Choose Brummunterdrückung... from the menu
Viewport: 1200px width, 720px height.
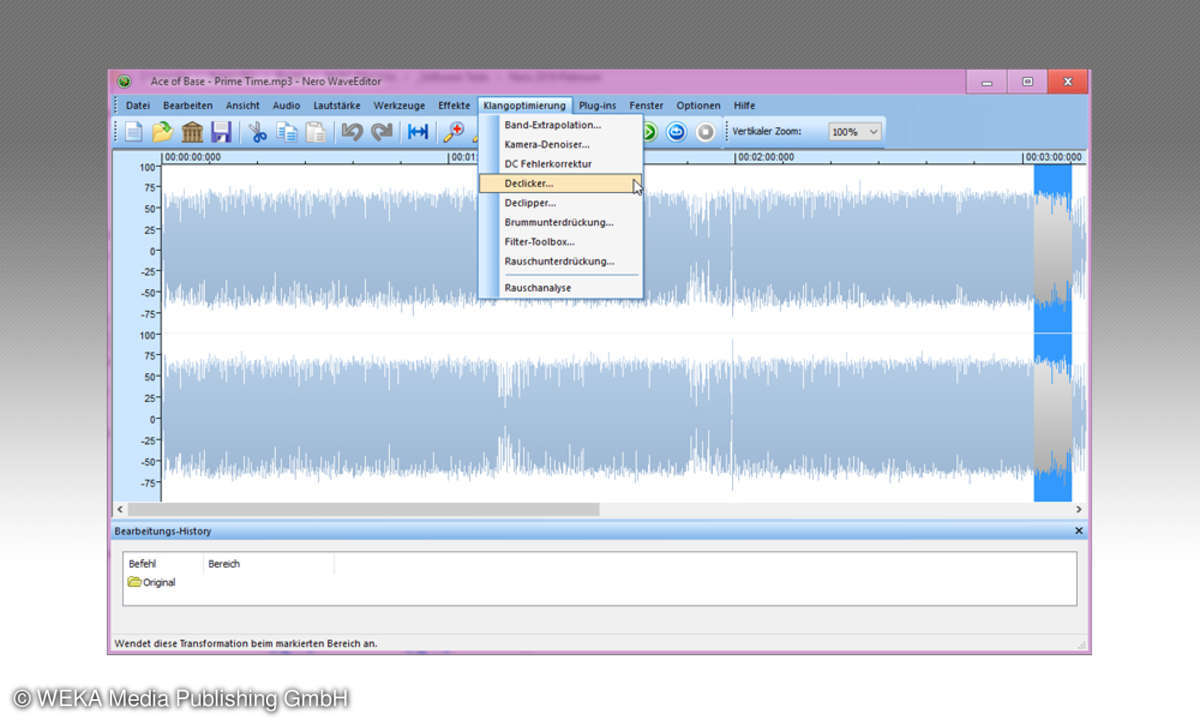coord(561,222)
